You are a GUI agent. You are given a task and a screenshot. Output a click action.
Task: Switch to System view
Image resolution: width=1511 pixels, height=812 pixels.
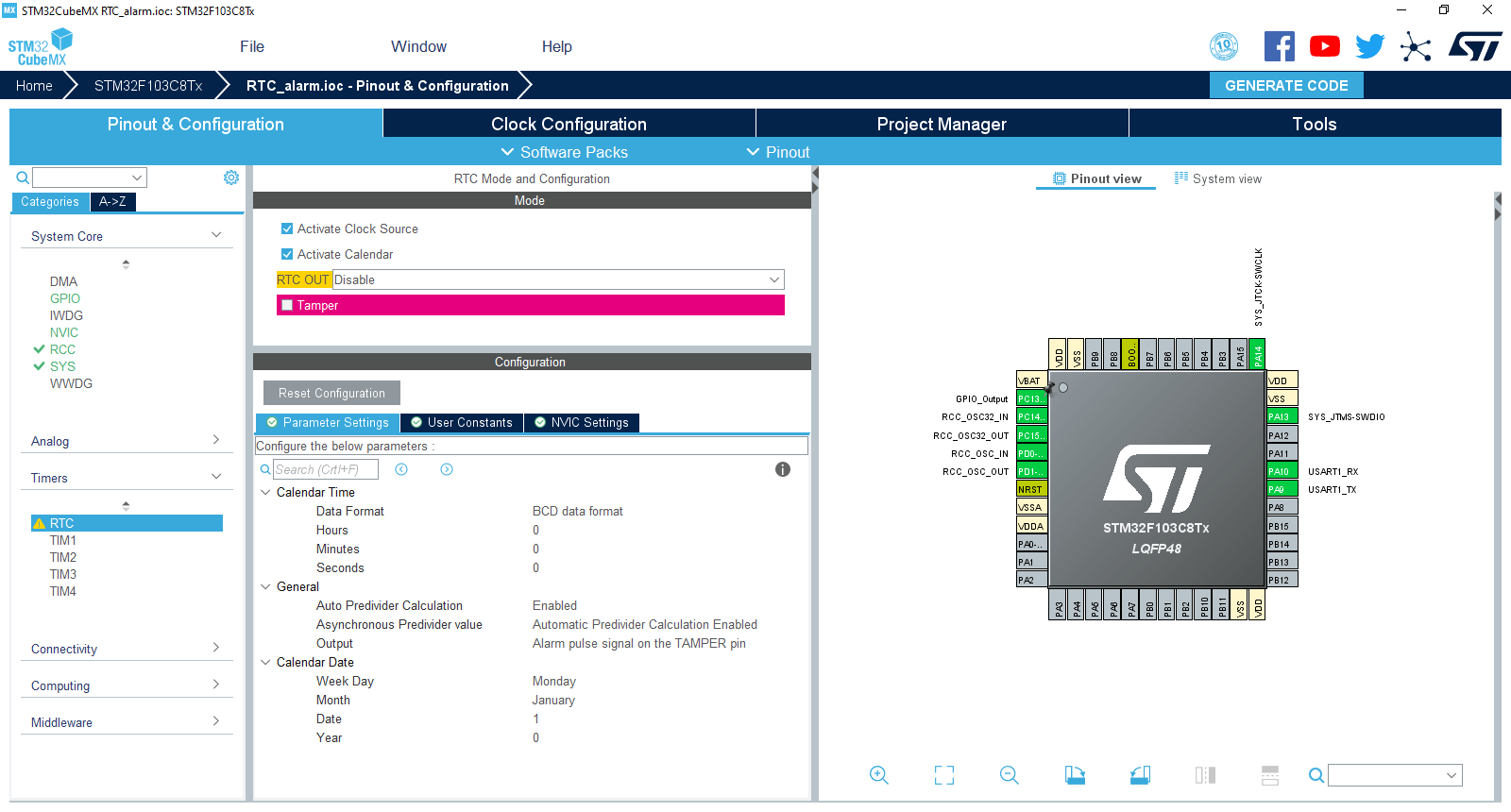click(1217, 178)
